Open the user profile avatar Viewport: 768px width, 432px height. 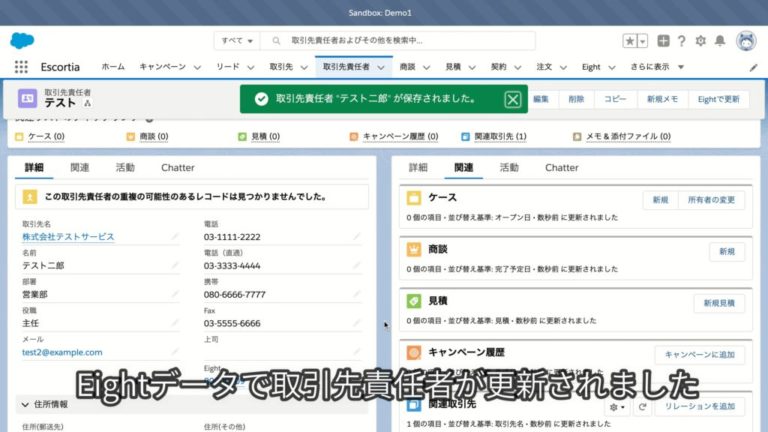pos(746,41)
